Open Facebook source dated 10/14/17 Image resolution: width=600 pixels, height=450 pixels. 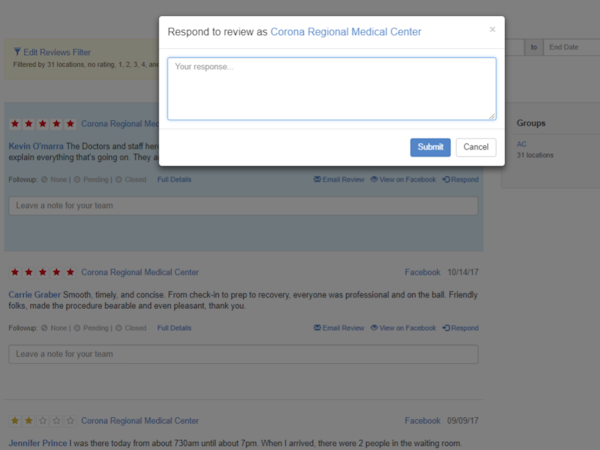point(422,272)
